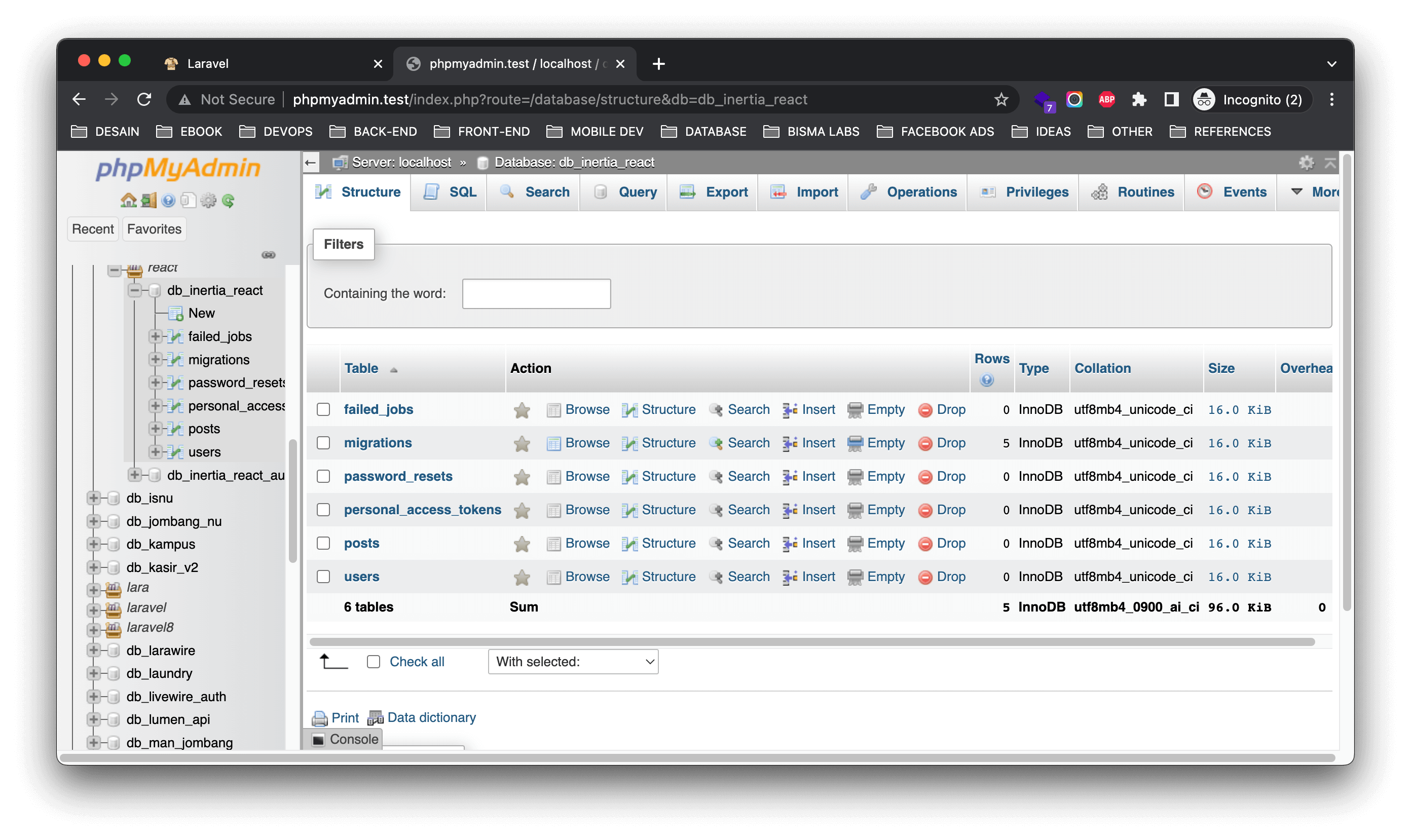
Task: Tick the failed_jobs table checkbox
Action: 323,409
